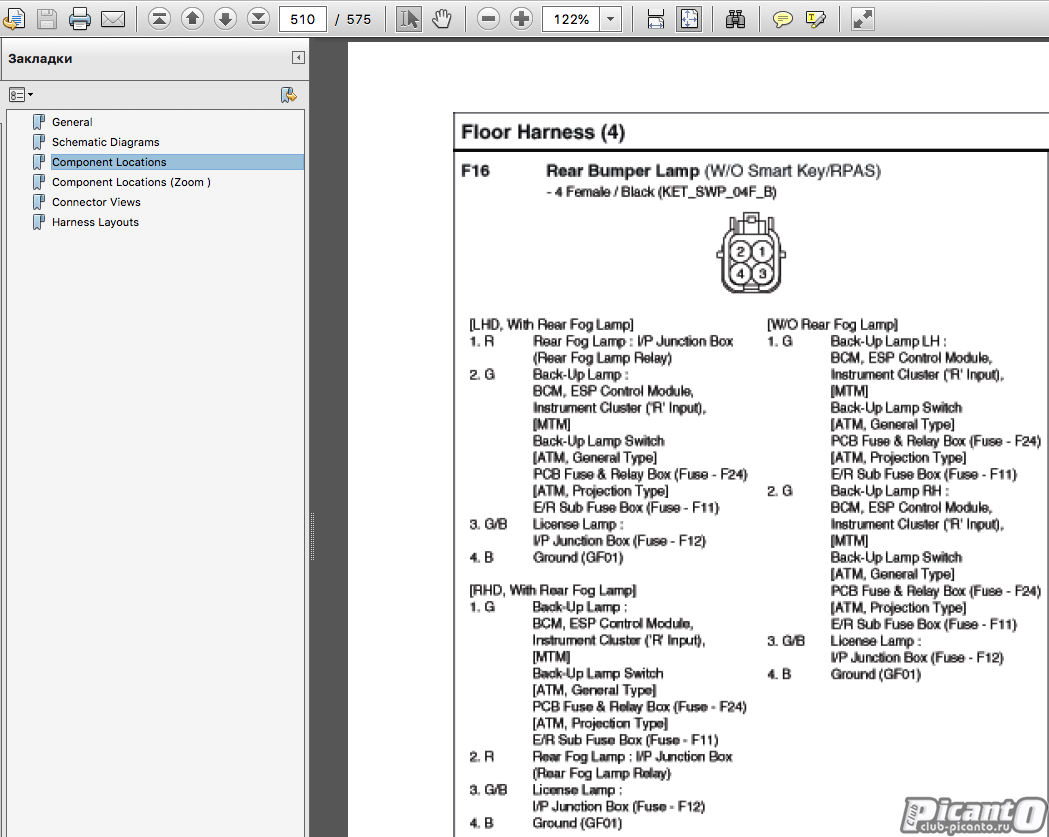Go to the next page
This screenshot has width=1049, height=837.
coord(225,19)
